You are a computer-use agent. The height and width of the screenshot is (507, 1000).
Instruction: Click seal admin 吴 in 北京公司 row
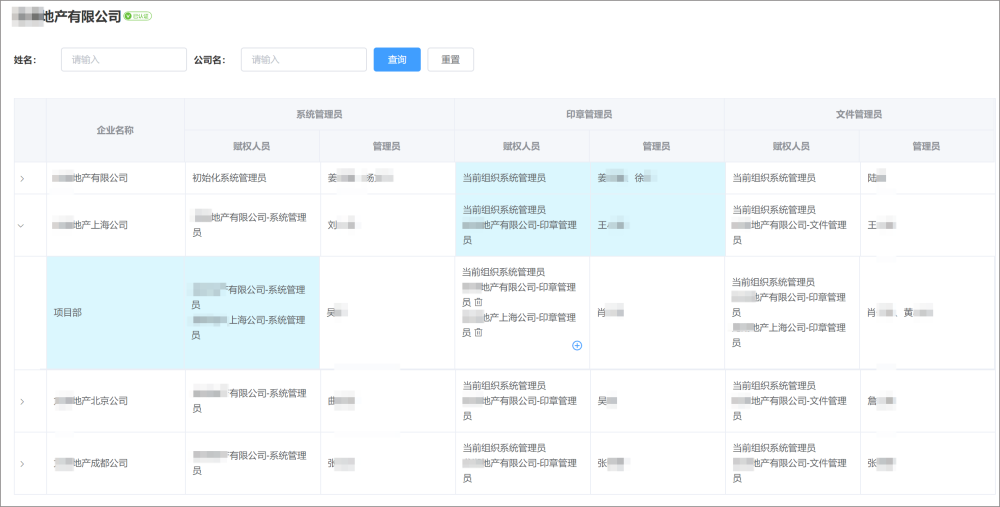point(607,401)
